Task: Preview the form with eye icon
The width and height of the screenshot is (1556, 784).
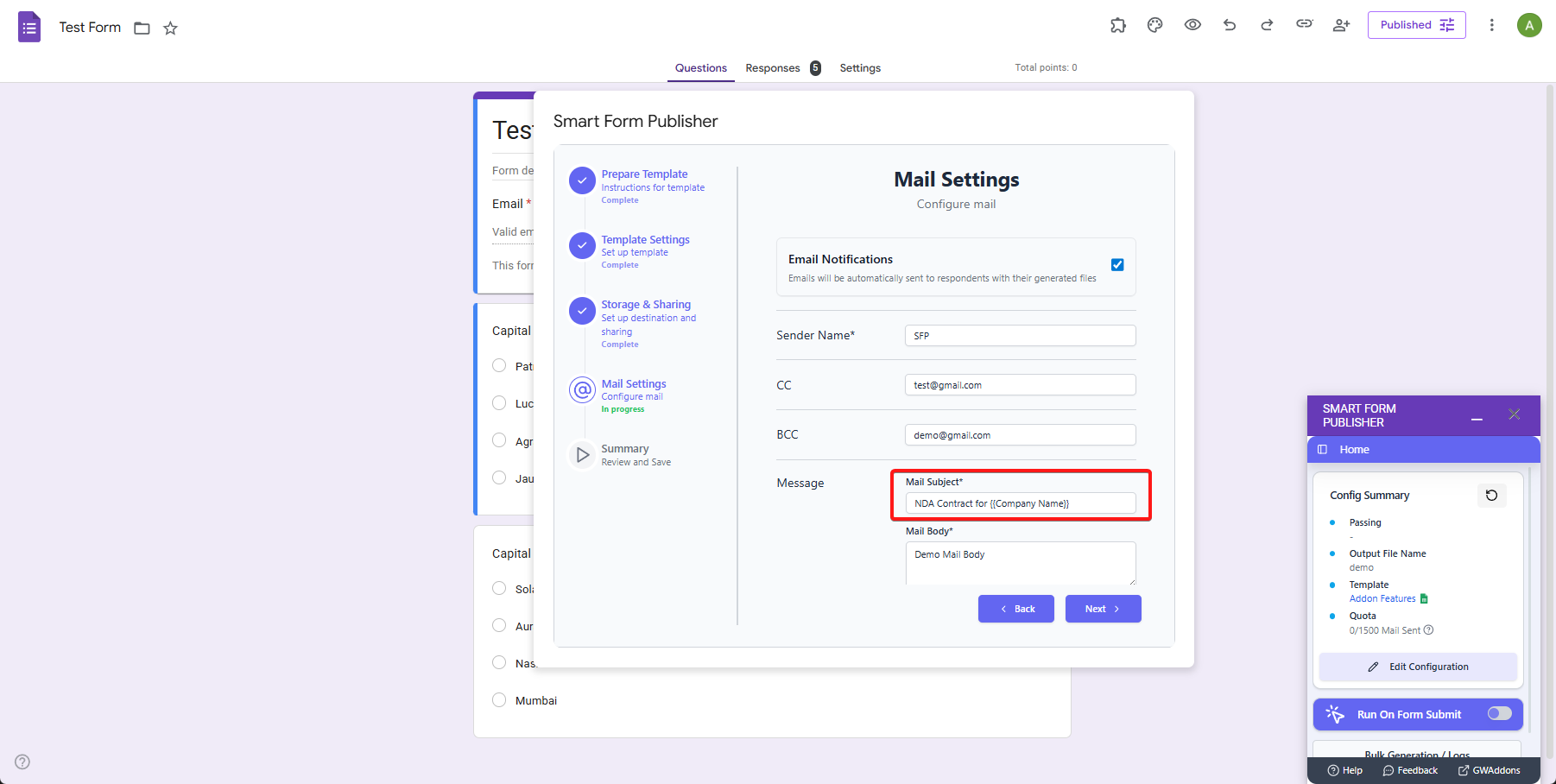Action: [1192, 25]
